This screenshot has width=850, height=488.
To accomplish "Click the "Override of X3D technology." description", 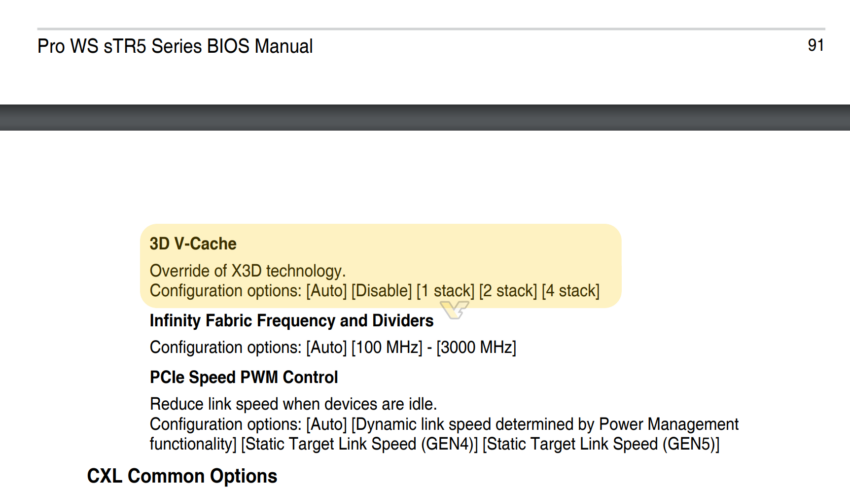I will tap(247, 270).
